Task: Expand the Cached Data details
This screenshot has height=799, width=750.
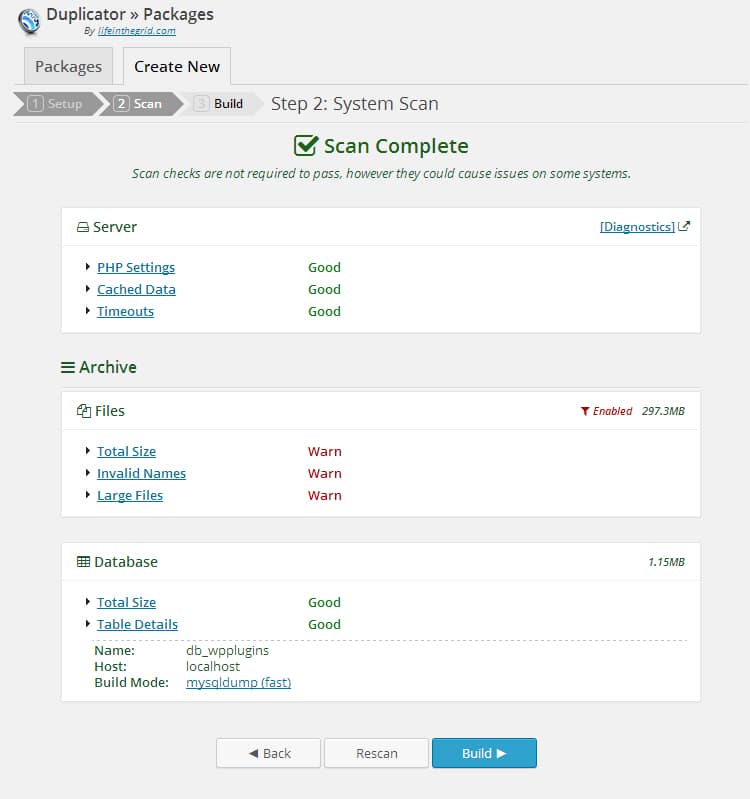Action: (x=136, y=289)
